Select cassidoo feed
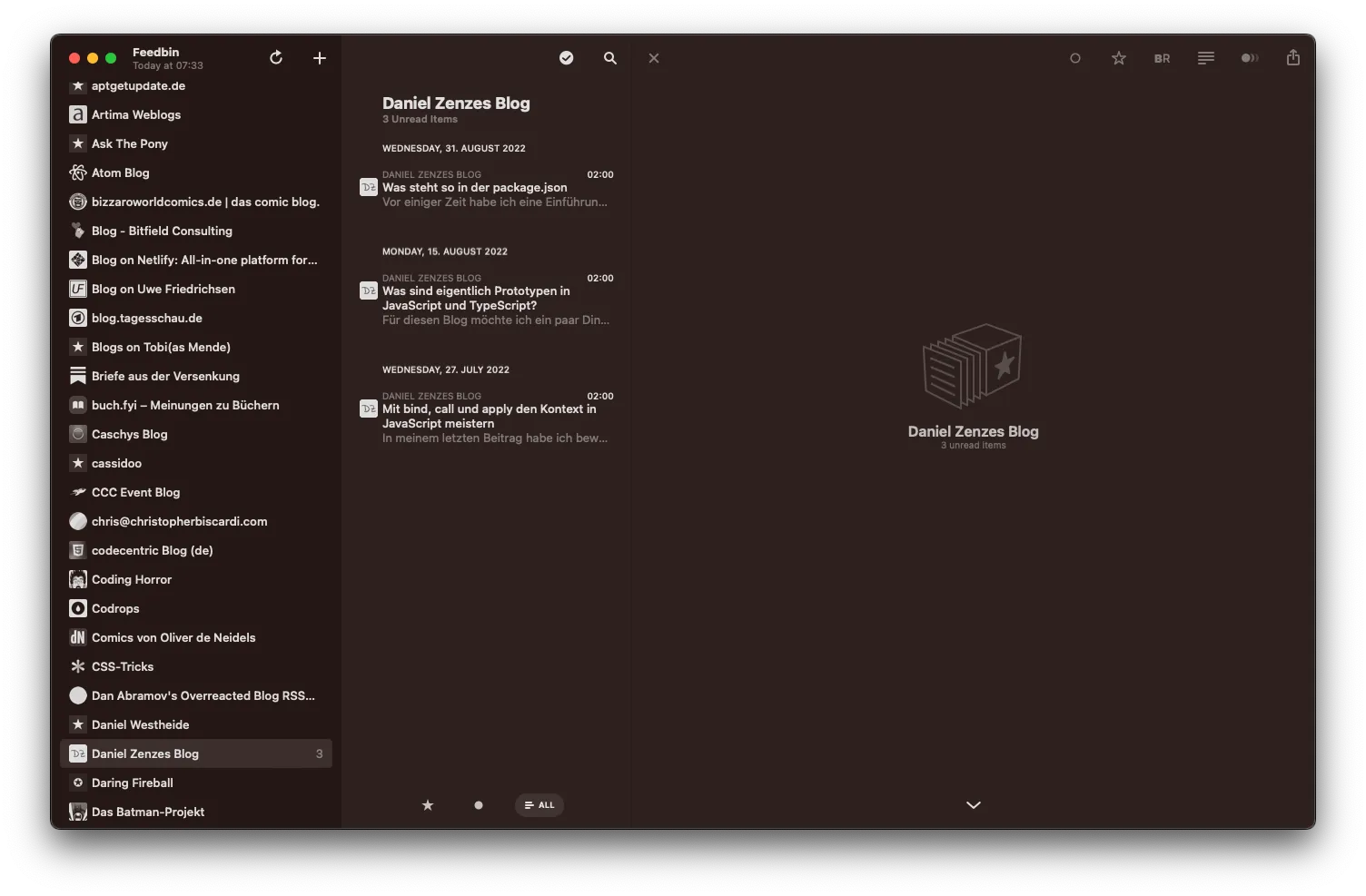This screenshot has width=1366, height=896. [x=196, y=463]
